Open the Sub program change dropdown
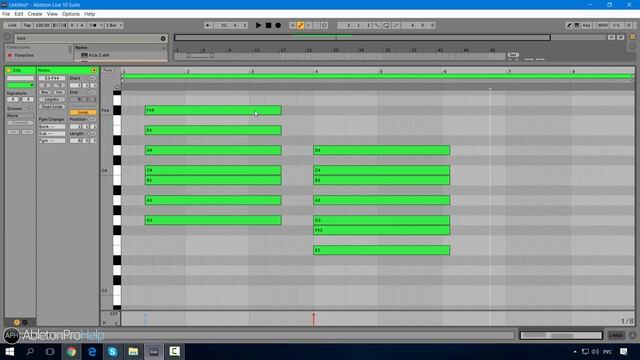This screenshot has width=640, height=360. (x=52, y=133)
